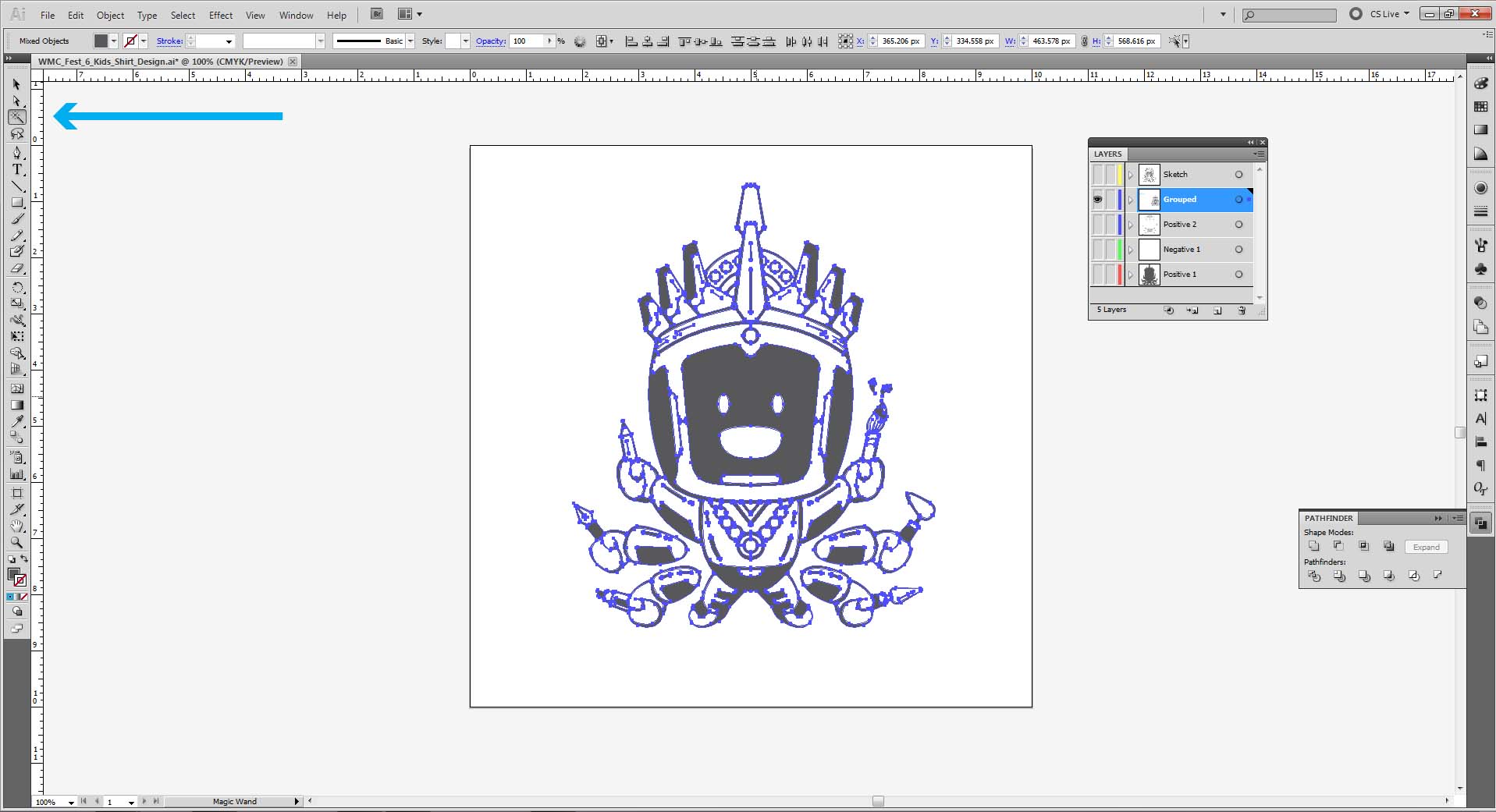
Task: Open the Object menu
Action: coord(110,15)
